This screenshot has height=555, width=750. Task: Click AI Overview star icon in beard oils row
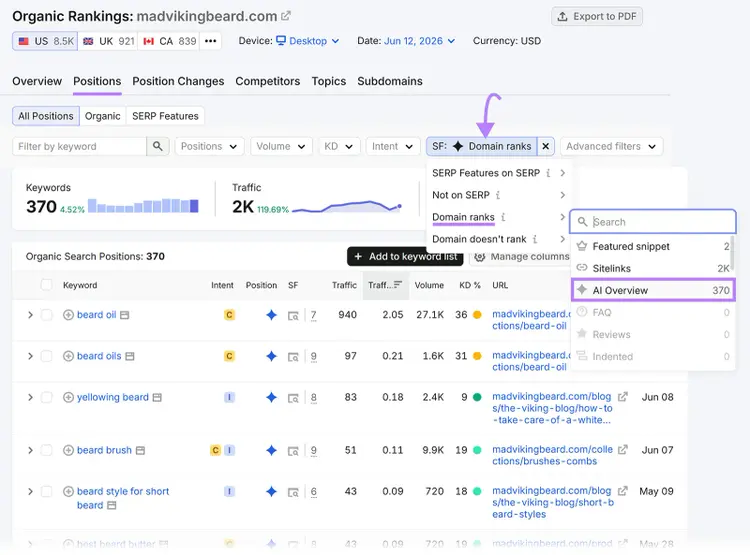pyautogui.click(x=271, y=356)
